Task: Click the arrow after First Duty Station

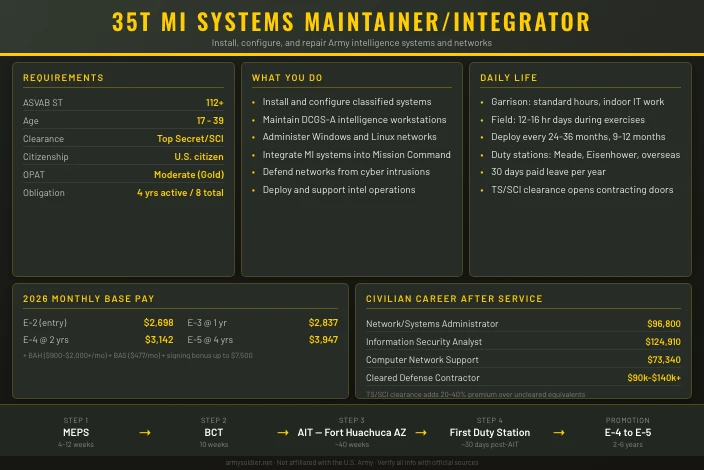Action: click(x=559, y=433)
